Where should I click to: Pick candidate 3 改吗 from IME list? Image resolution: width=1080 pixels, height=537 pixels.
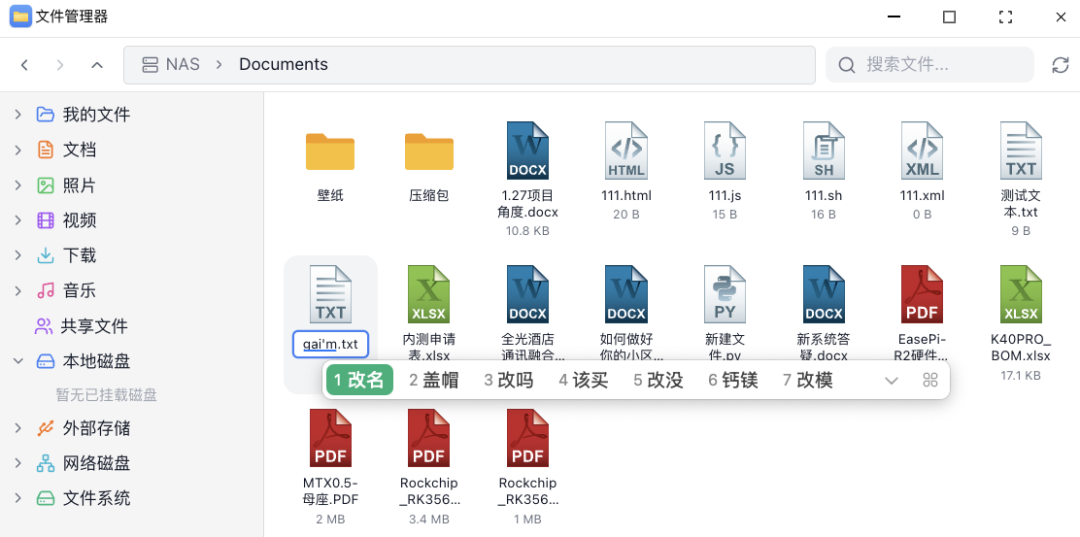pyautogui.click(x=508, y=380)
